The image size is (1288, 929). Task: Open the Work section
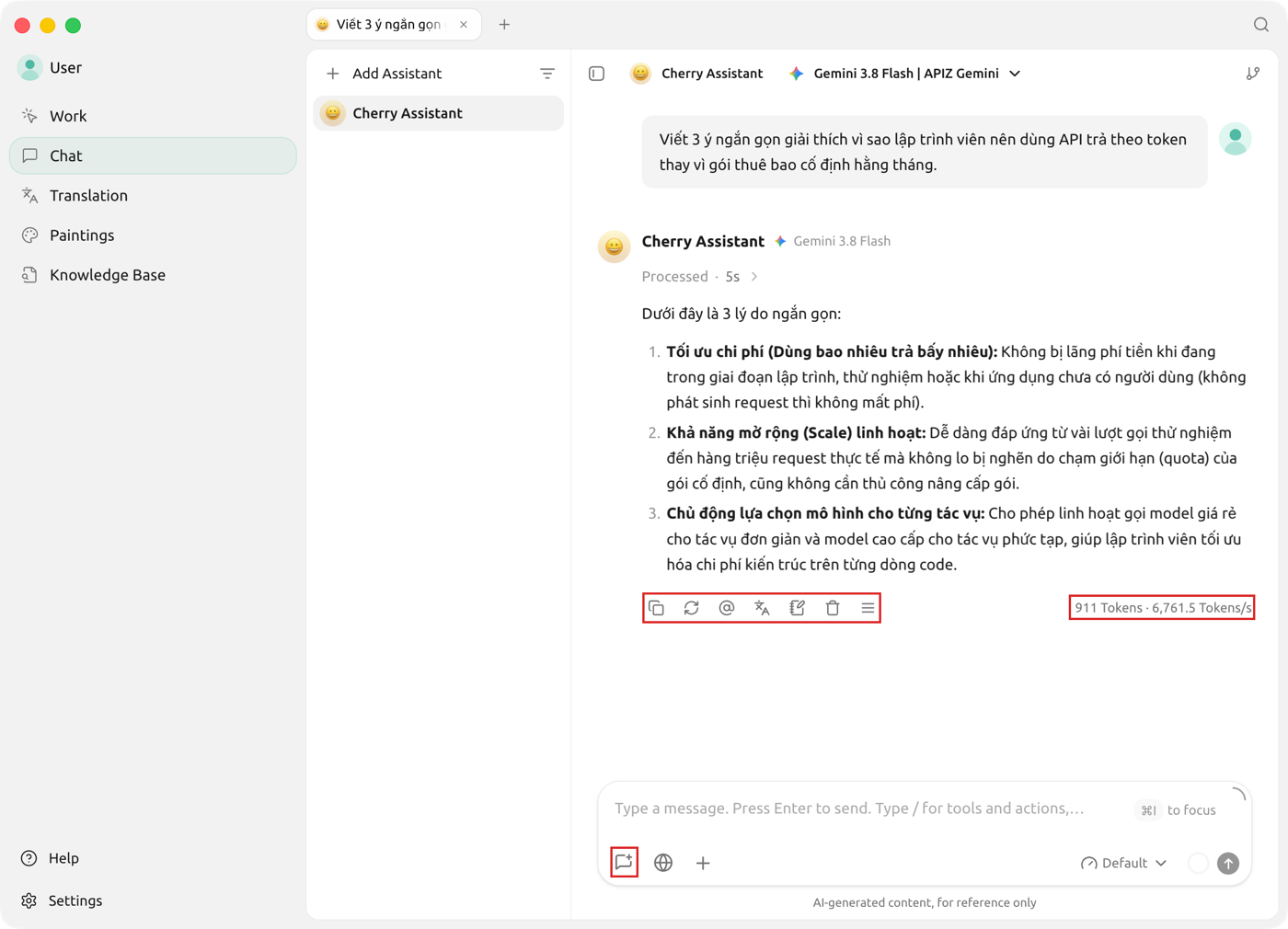click(153, 116)
